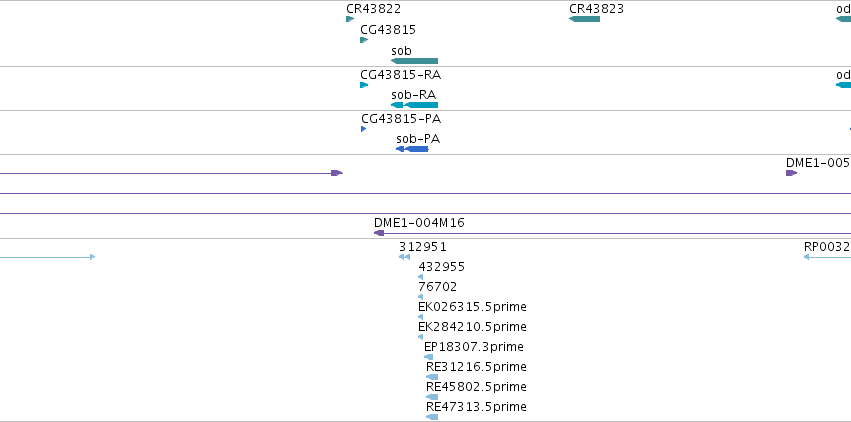Open the 76702 label
This screenshot has height=422, width=851.
[x=437, y=287]
